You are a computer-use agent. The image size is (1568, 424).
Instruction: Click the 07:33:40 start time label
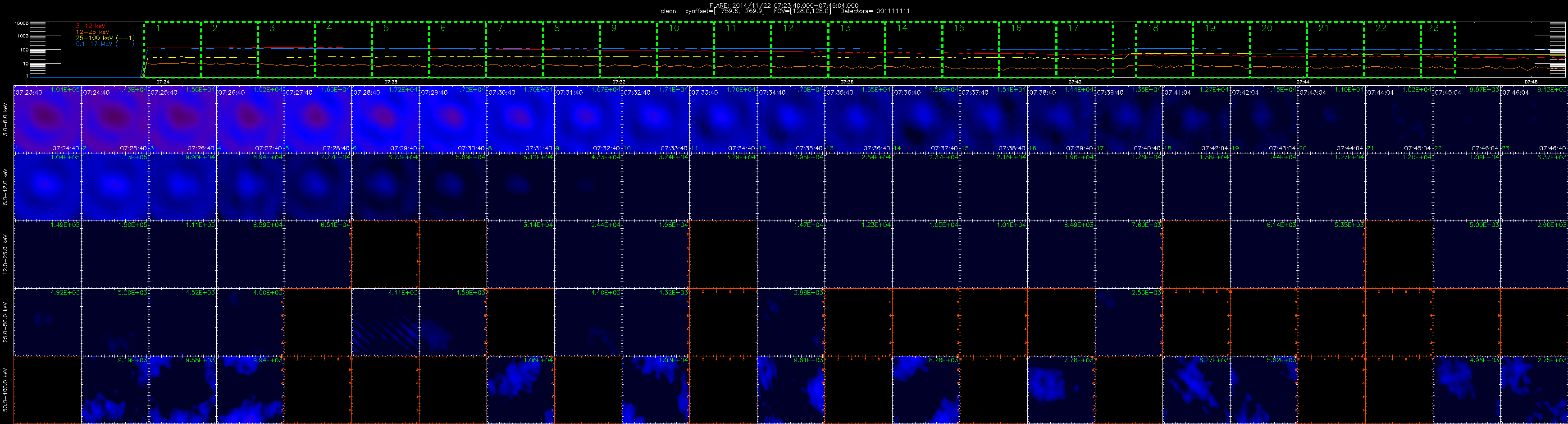tap(704, 92)
